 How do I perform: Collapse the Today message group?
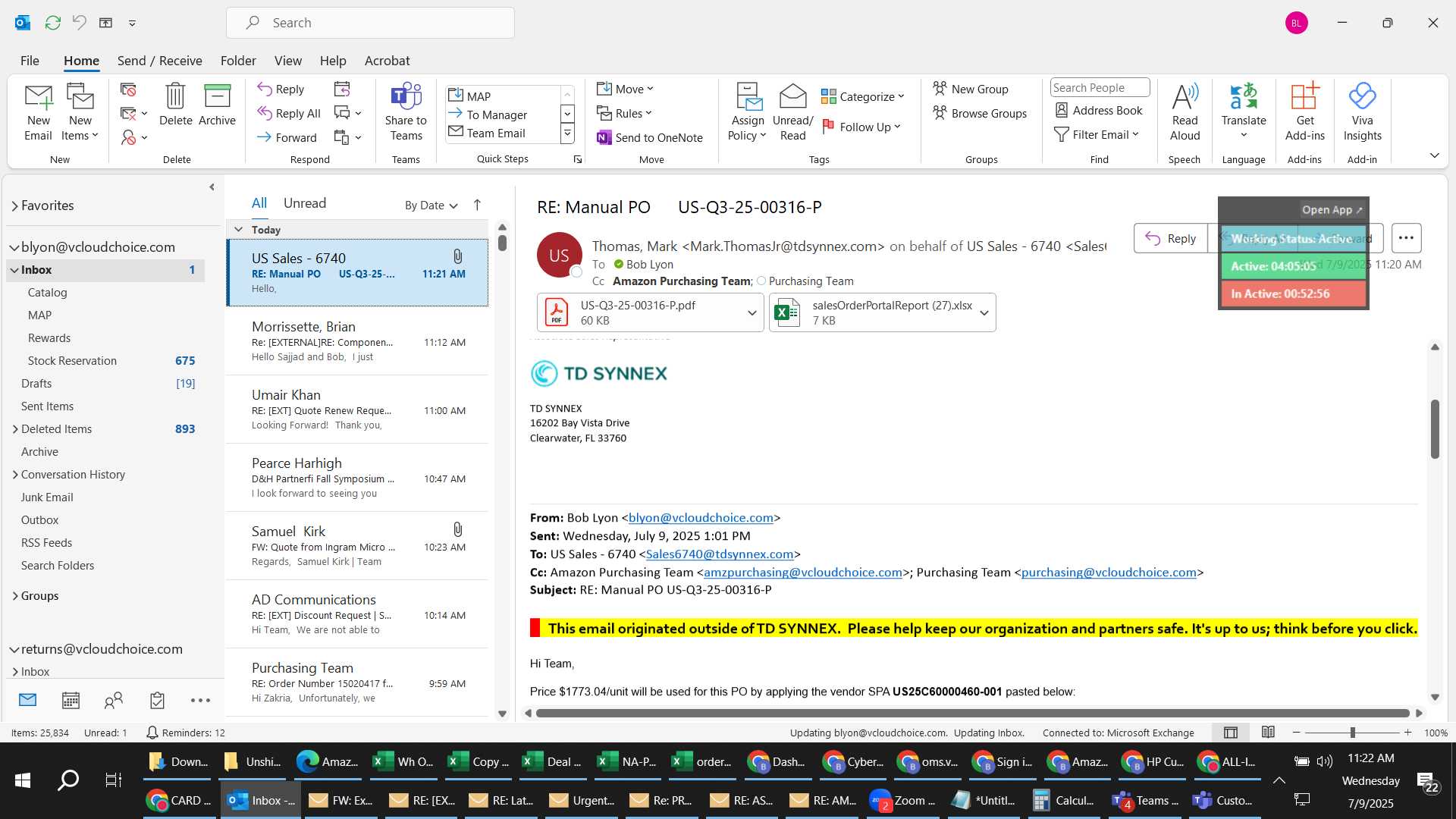(238, 229)
